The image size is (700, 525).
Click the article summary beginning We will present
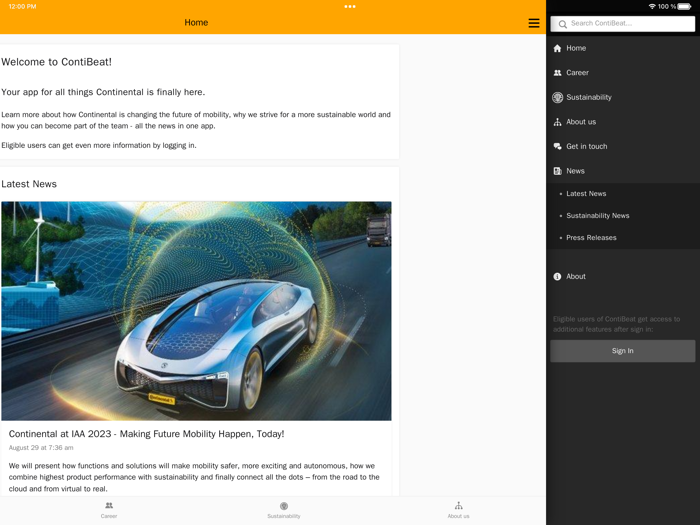(194, 477)
